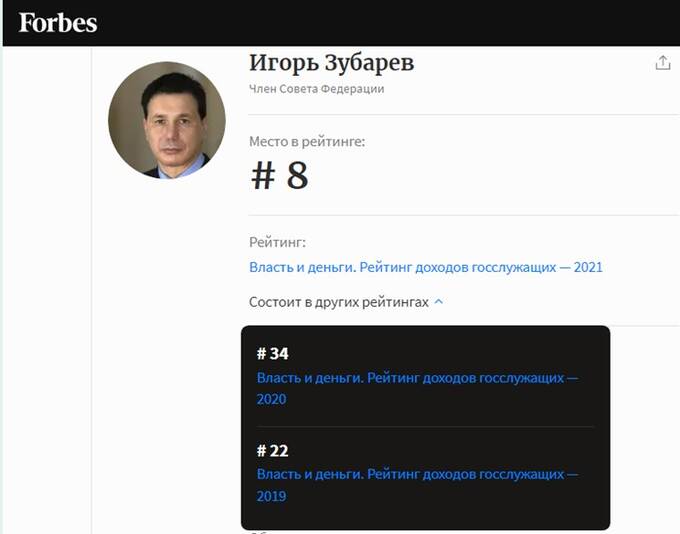
Task: Click the blue chevron next to других рейтингах
Action: (438, 301)
